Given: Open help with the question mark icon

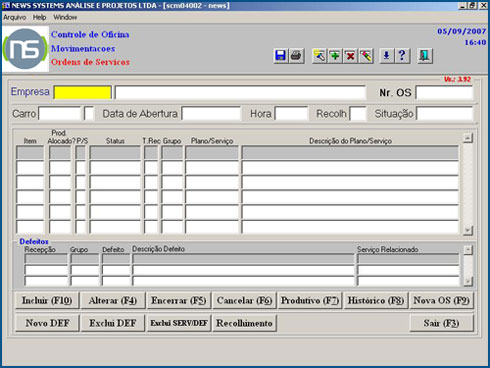Looking at the screenshot, I should [x=402, y=56].
